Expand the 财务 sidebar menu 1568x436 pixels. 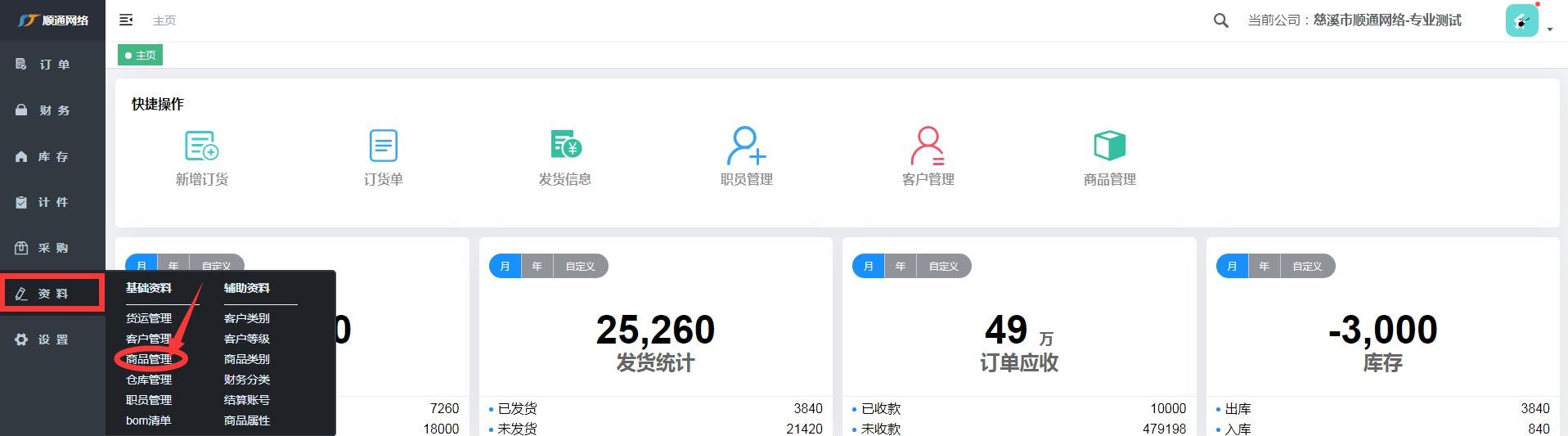pos(53,110)
